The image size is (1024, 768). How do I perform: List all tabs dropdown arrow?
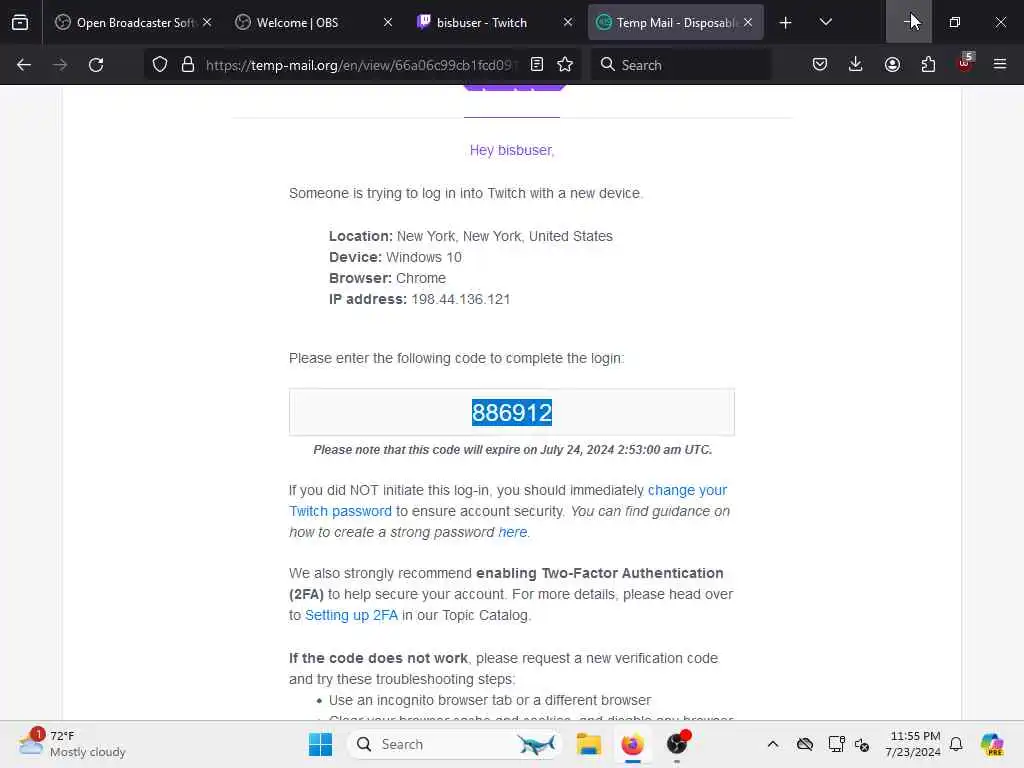point(825,23)
